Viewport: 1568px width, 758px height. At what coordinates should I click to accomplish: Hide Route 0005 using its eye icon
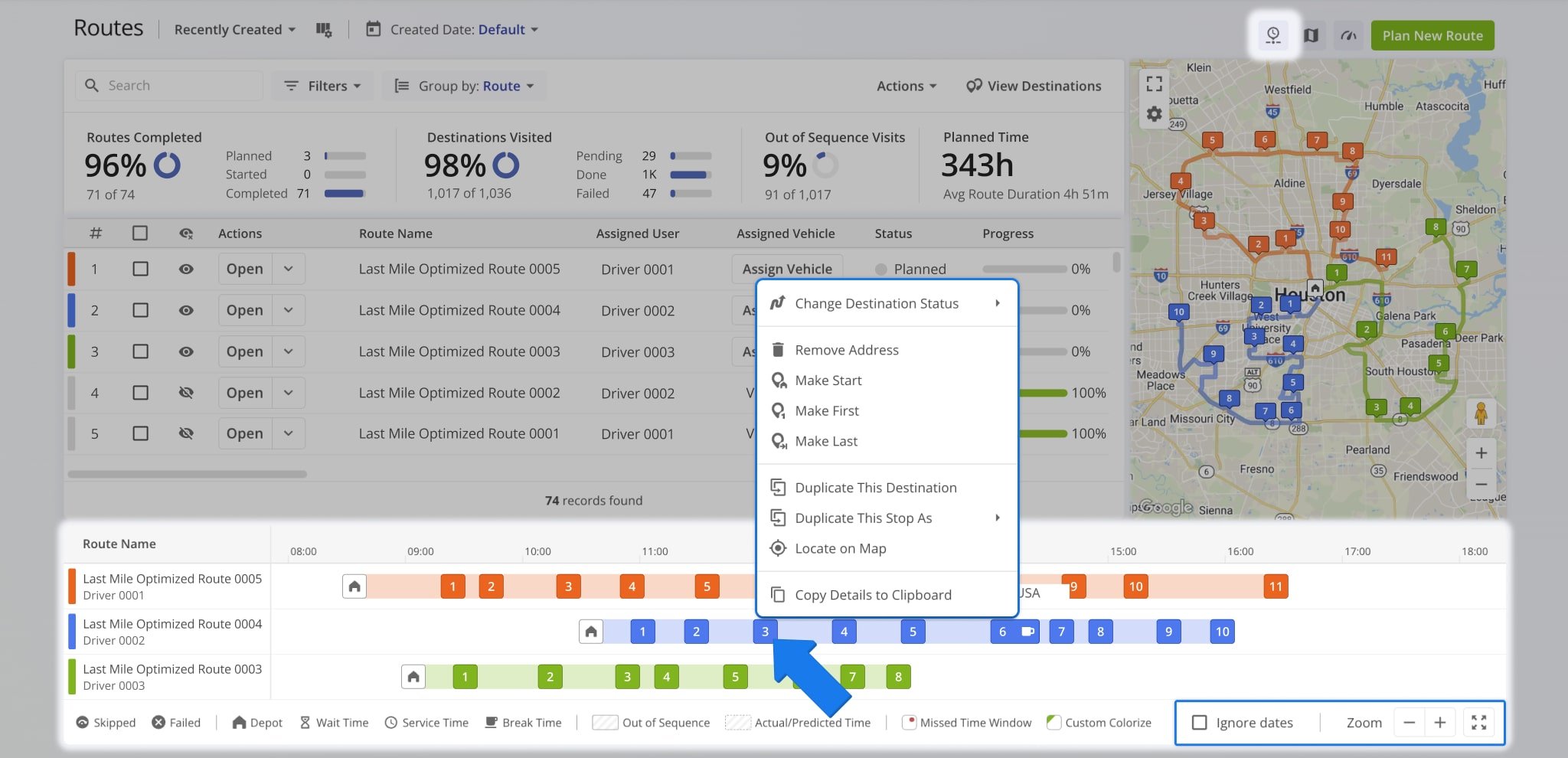tap(186, 269)
